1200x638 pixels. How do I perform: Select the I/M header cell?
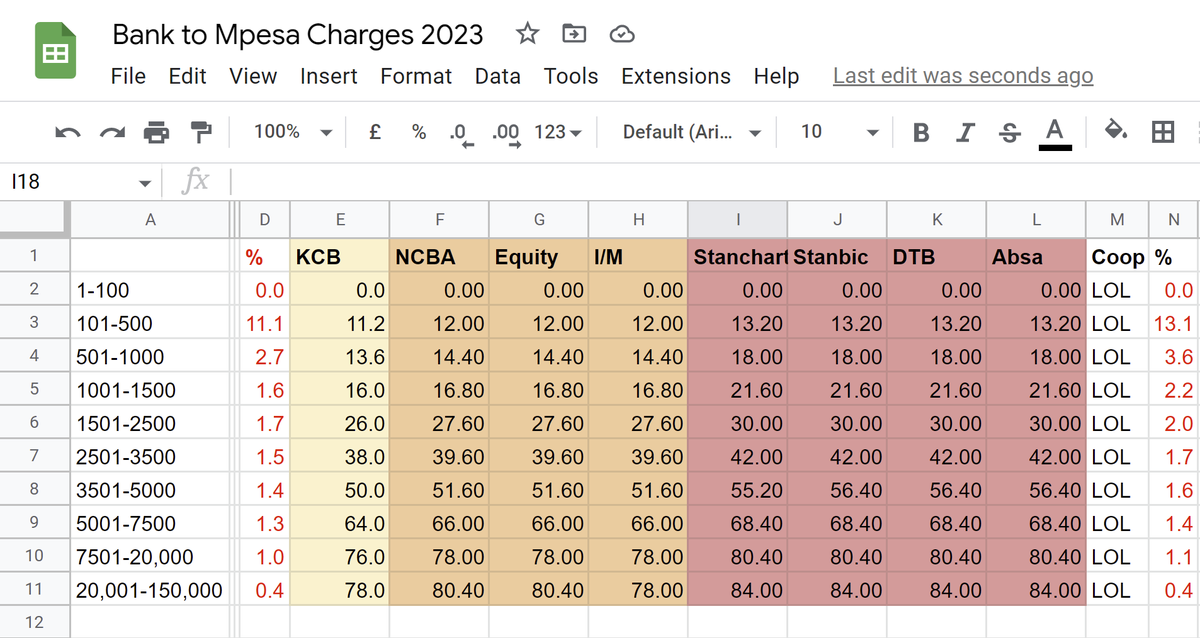coord(638,256)
